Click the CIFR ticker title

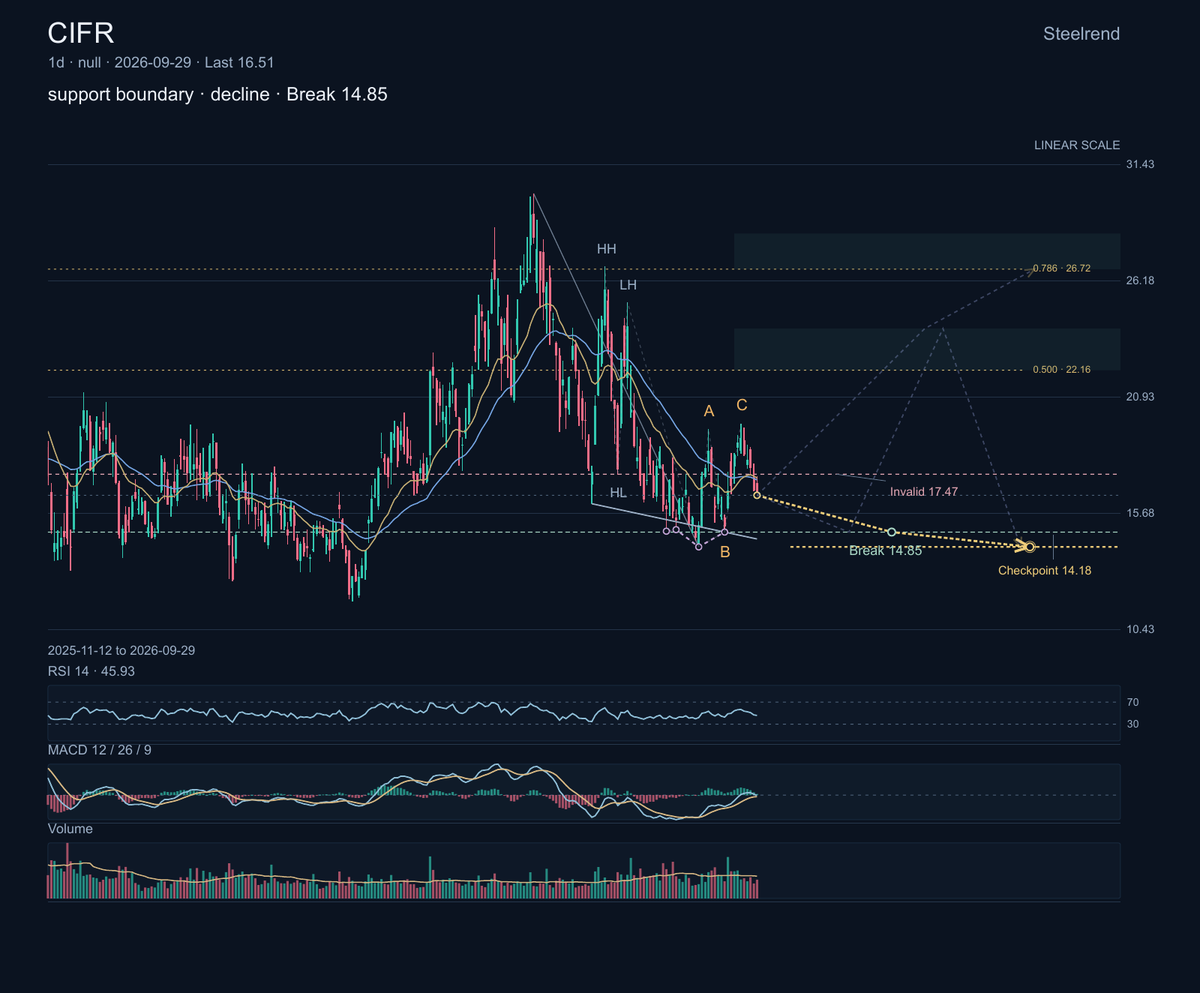(81, 33)
